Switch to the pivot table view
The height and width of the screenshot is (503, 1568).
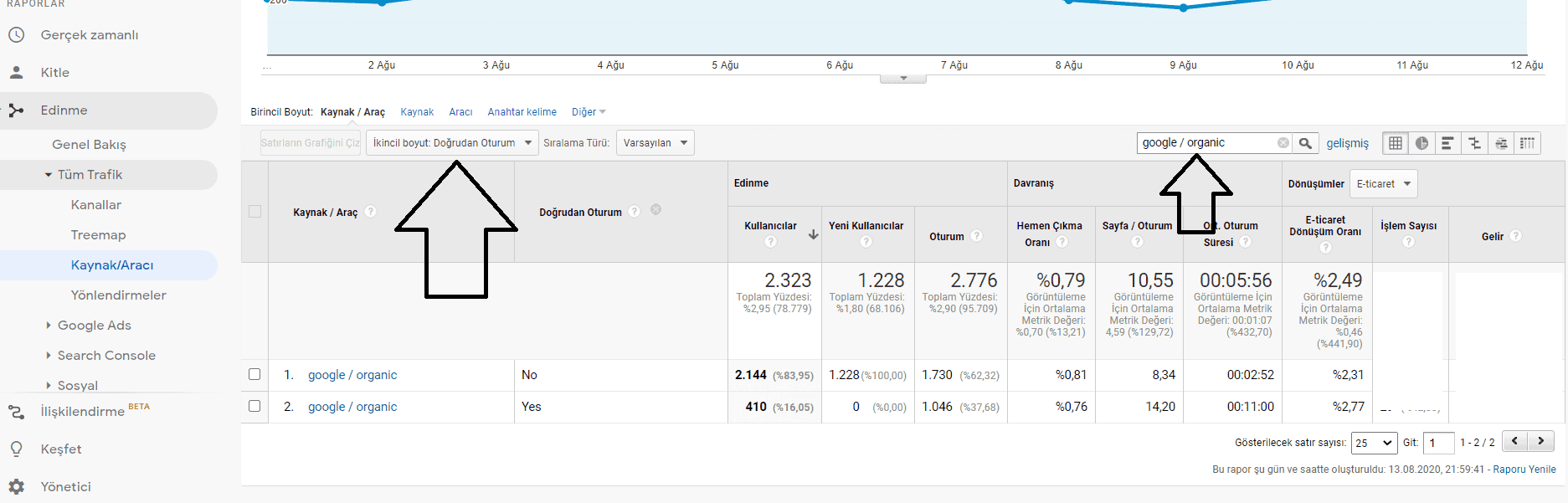coord(1528,143)
